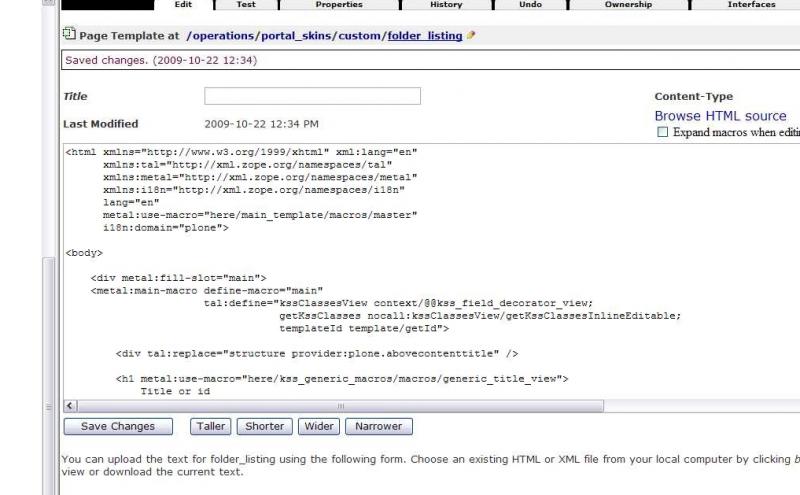This screenshot has height=495, width=800.
Task: Go to the History tab
Action: pos(446,5)
